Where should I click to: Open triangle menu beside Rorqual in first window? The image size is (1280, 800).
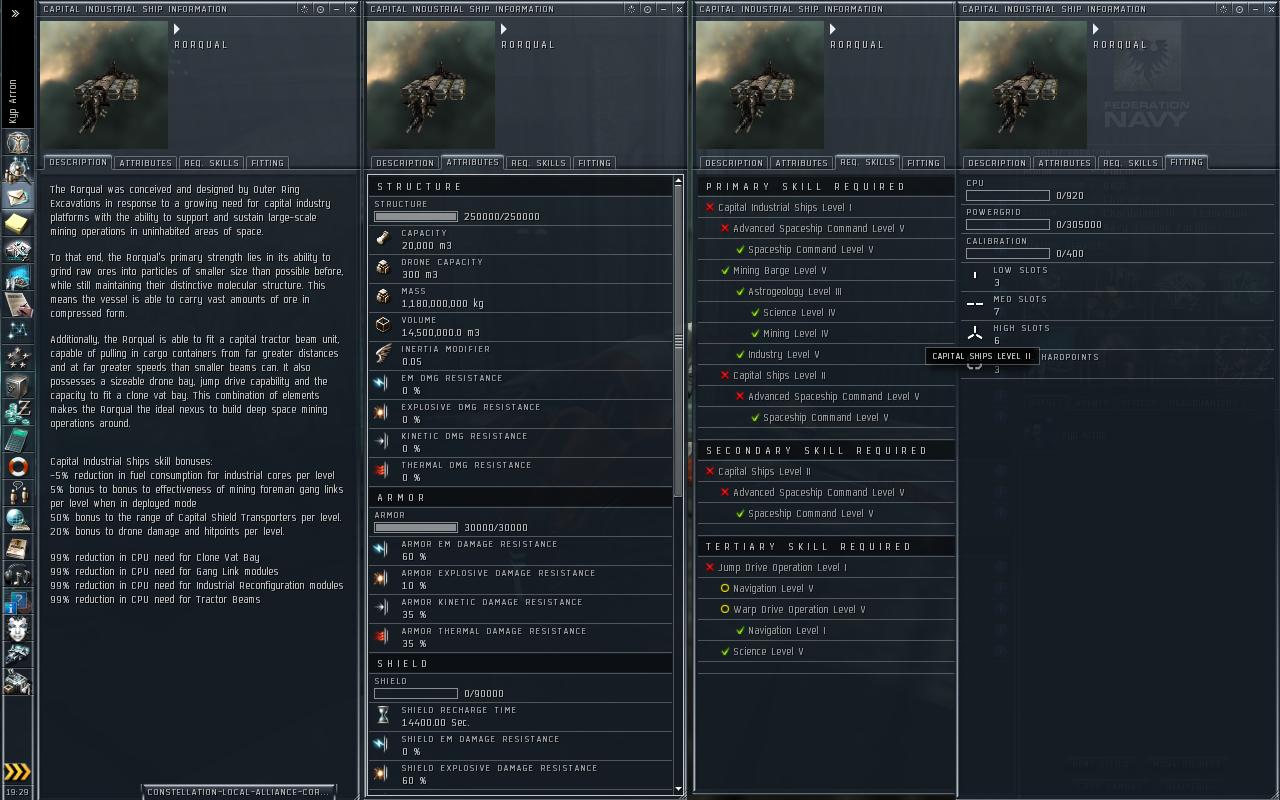click(x=178, y=30)
